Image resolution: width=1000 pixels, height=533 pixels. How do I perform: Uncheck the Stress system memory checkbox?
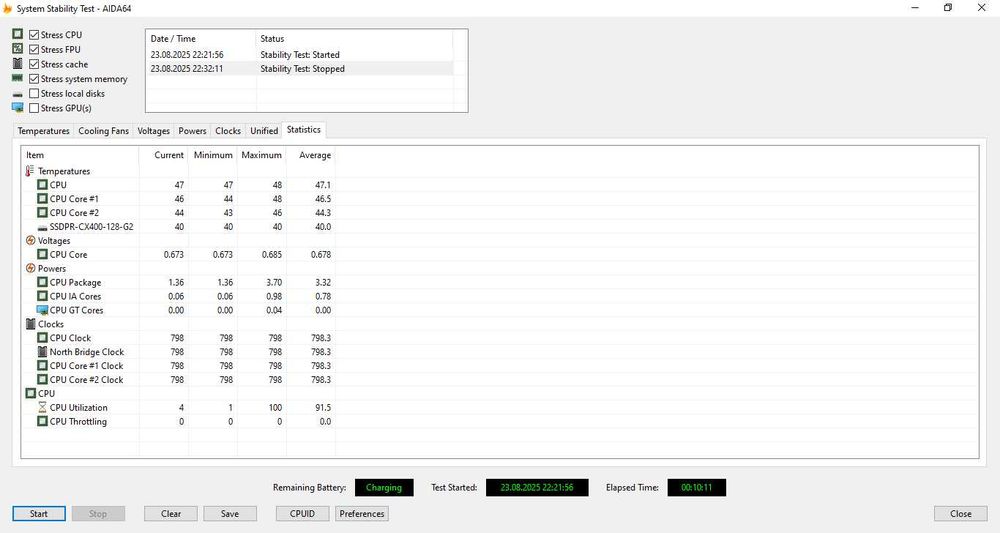point(34,78)
